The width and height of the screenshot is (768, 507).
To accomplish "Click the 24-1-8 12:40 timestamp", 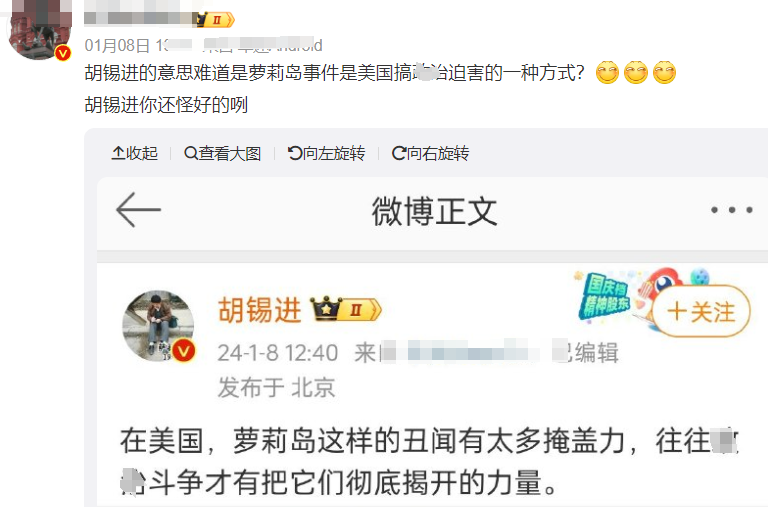I will (278, 353).
